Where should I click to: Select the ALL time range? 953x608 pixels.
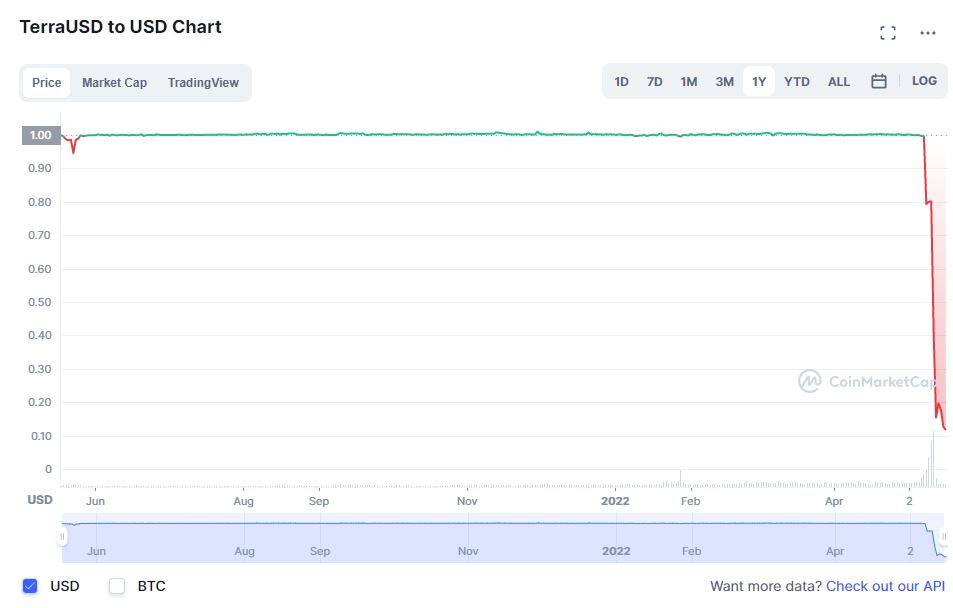click(839, 81)
